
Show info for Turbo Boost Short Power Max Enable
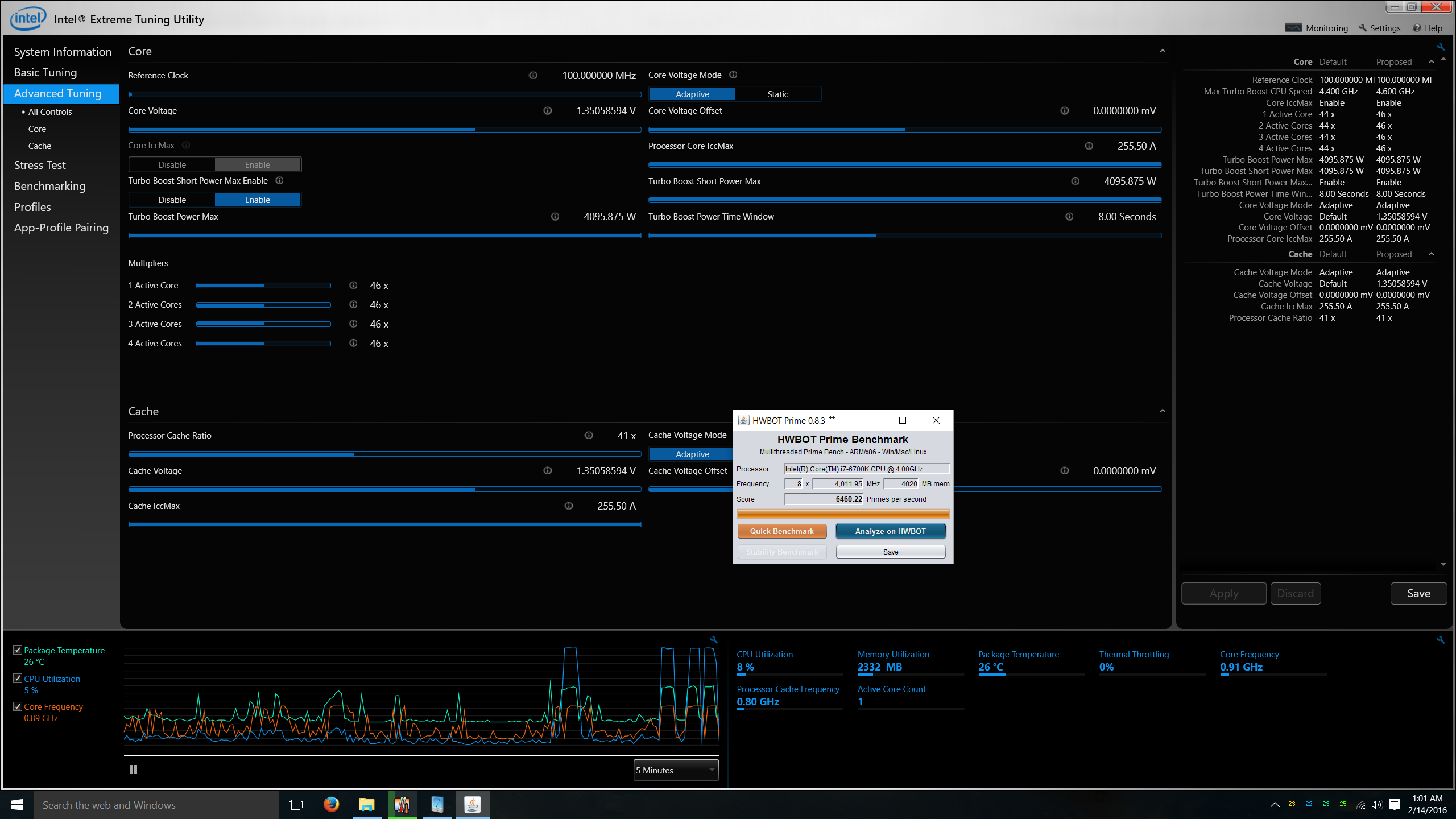(279, 181)
